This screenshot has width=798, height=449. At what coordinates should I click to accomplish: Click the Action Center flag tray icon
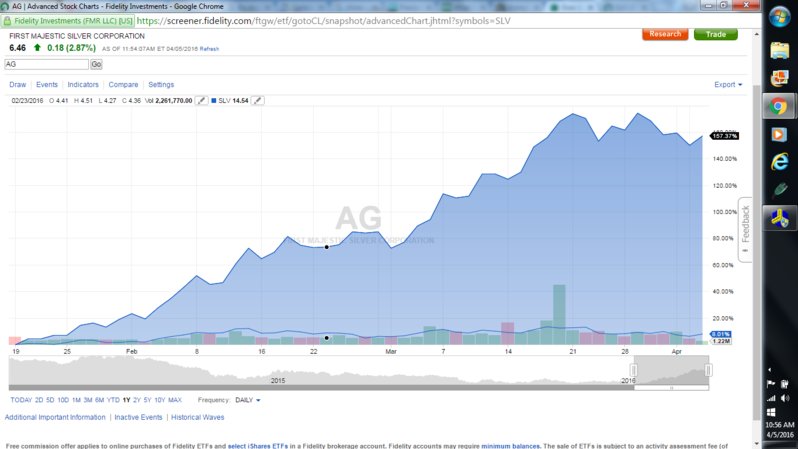(771, 384)
